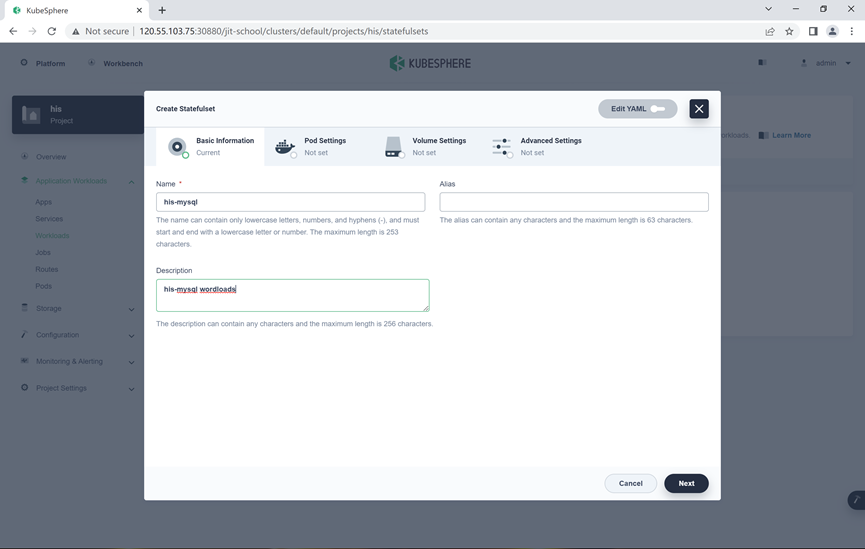Click the Cancel button

(x=631, y=483)
